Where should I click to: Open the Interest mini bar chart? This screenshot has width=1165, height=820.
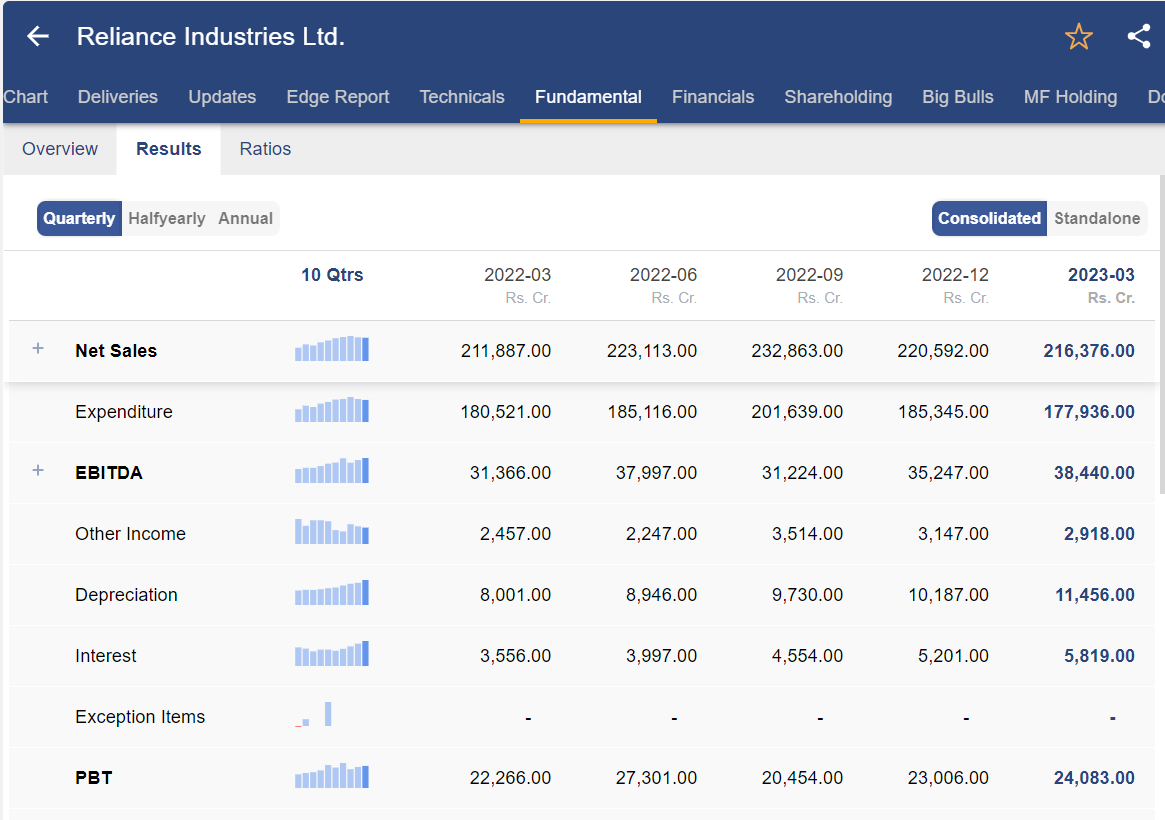331,653
